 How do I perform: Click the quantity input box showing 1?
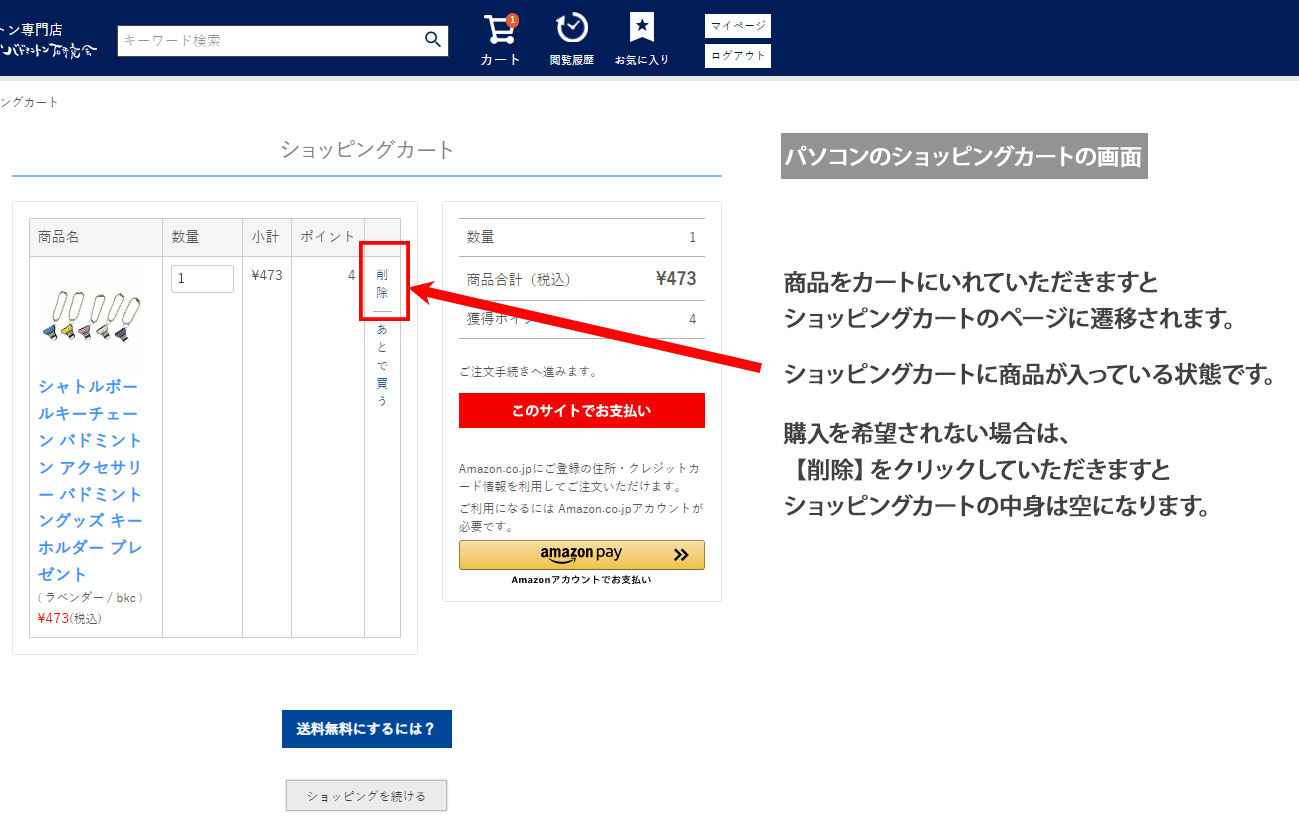point(202,279)
